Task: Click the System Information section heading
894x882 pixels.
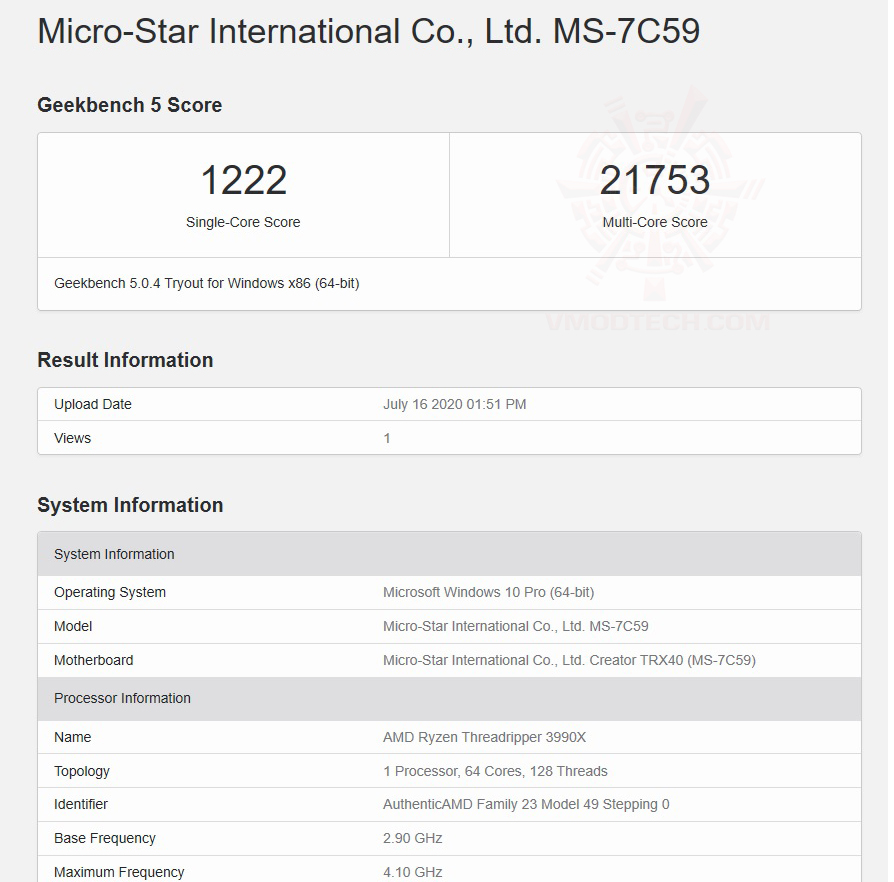Action: 130,505
